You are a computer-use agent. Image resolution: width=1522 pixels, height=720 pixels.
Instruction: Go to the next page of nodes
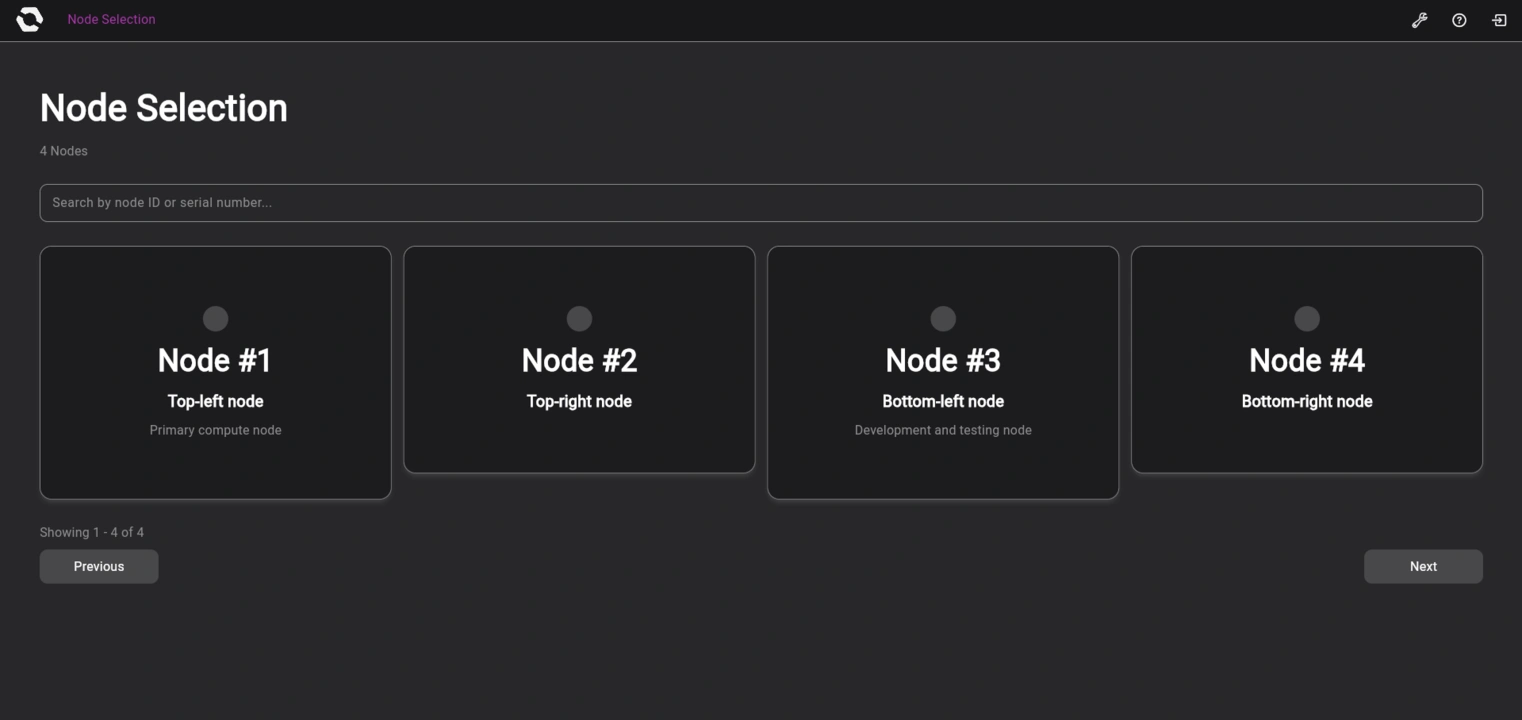point(1422,566)
